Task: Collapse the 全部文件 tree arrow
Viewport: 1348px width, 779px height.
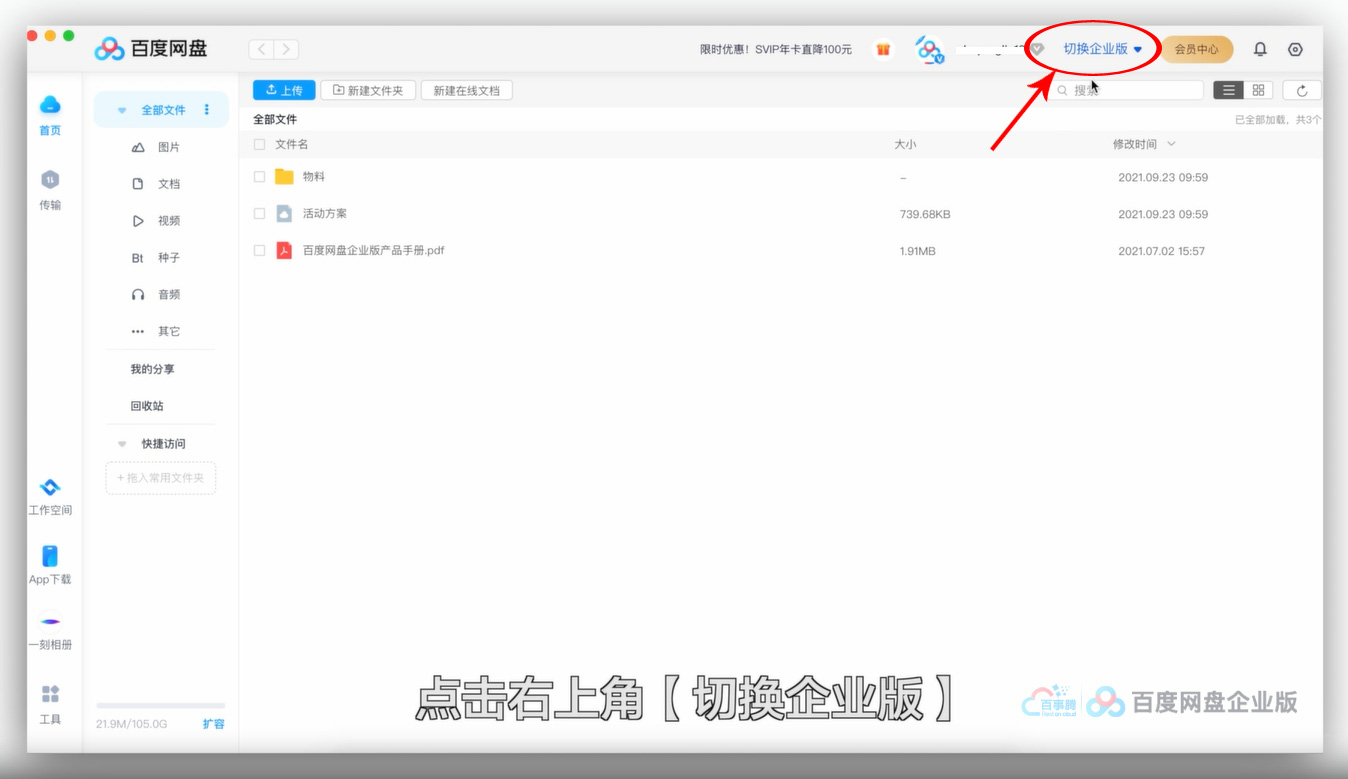Action: [122, 111]
